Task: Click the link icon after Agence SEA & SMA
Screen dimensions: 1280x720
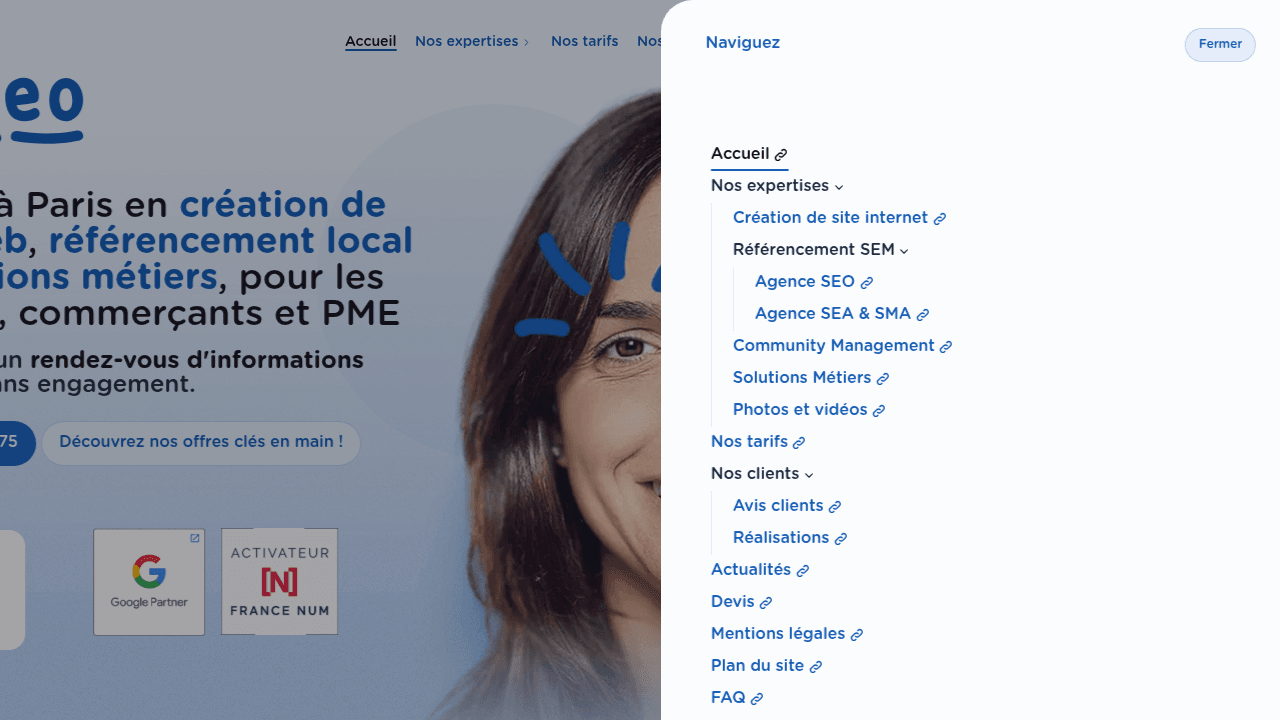Action: coord(923,315)
